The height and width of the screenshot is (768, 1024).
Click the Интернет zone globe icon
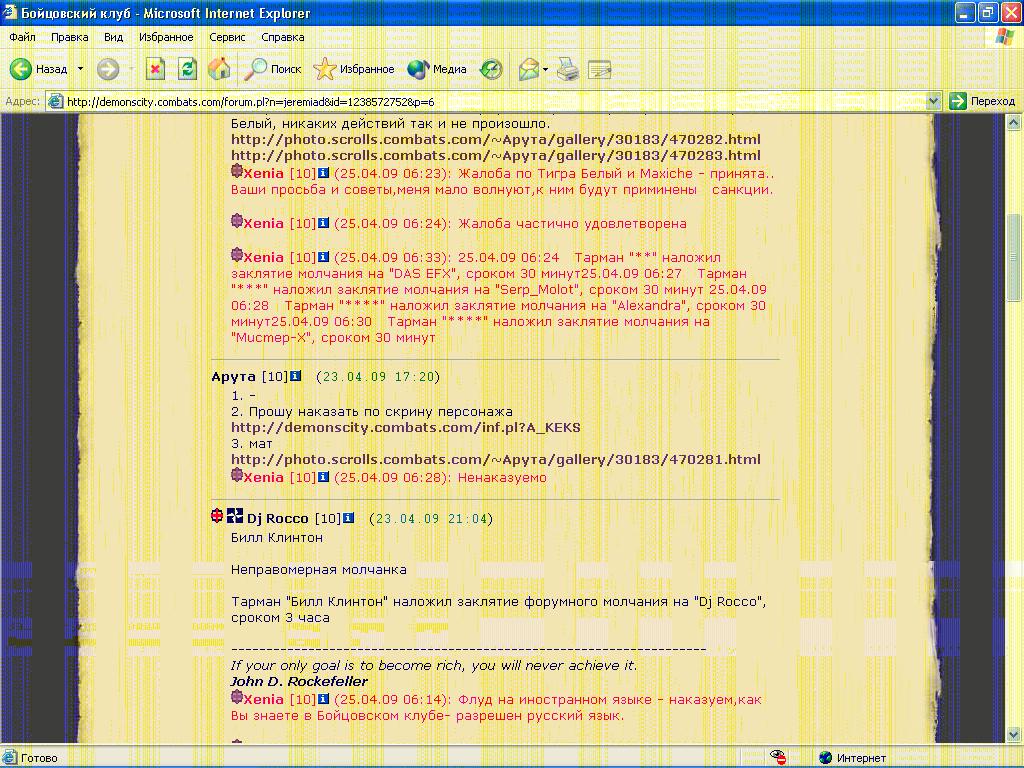click(826, 758)
